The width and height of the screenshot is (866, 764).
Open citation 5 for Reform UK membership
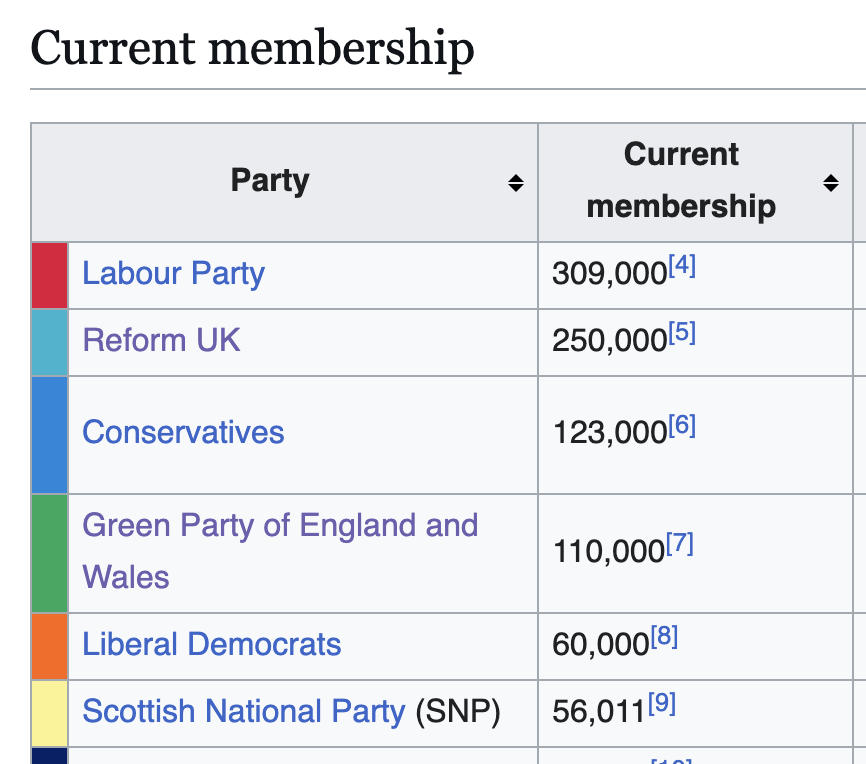tap(681, 333)
